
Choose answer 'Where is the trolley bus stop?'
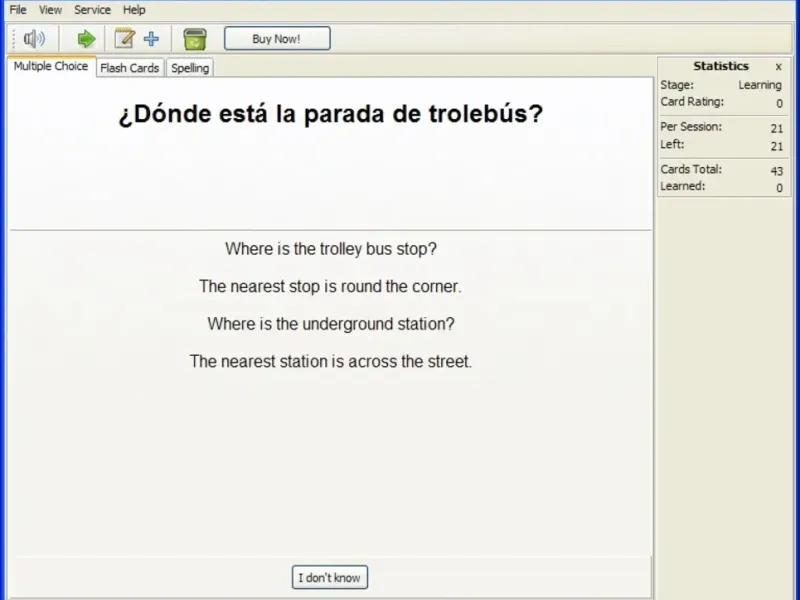331,249
